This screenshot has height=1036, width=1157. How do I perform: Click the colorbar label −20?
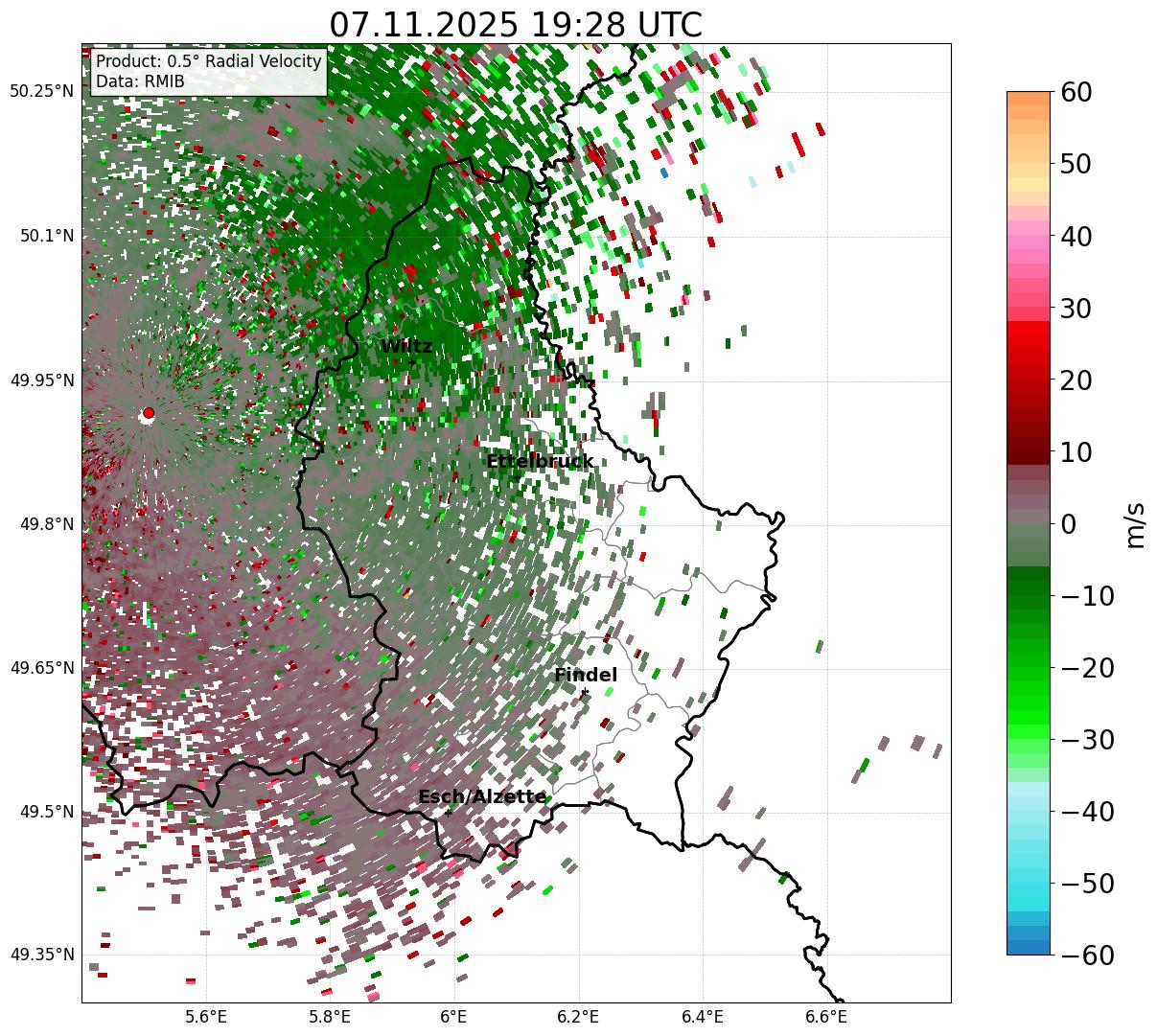[x=1087, y=668]
